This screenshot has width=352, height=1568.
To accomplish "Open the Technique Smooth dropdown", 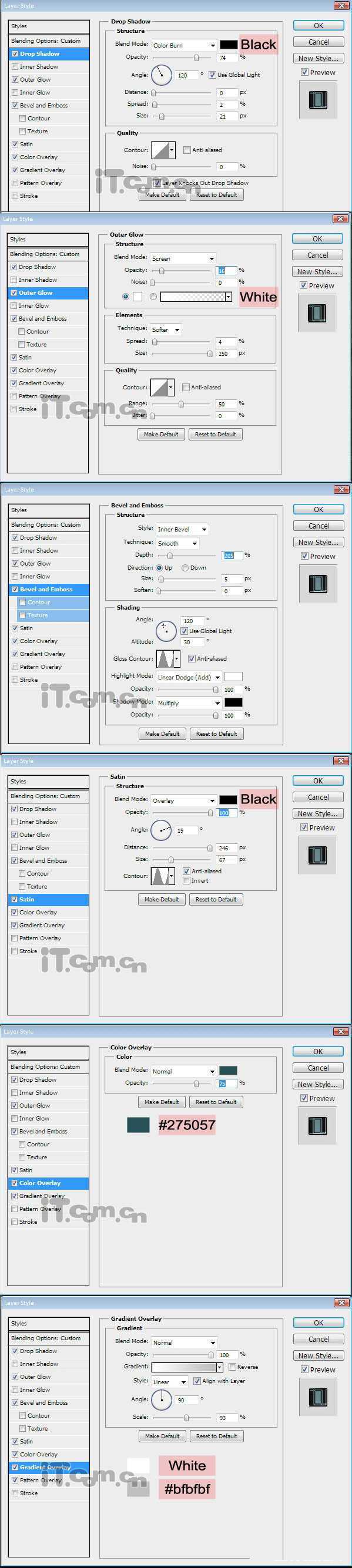I will (x=177, y=543).
